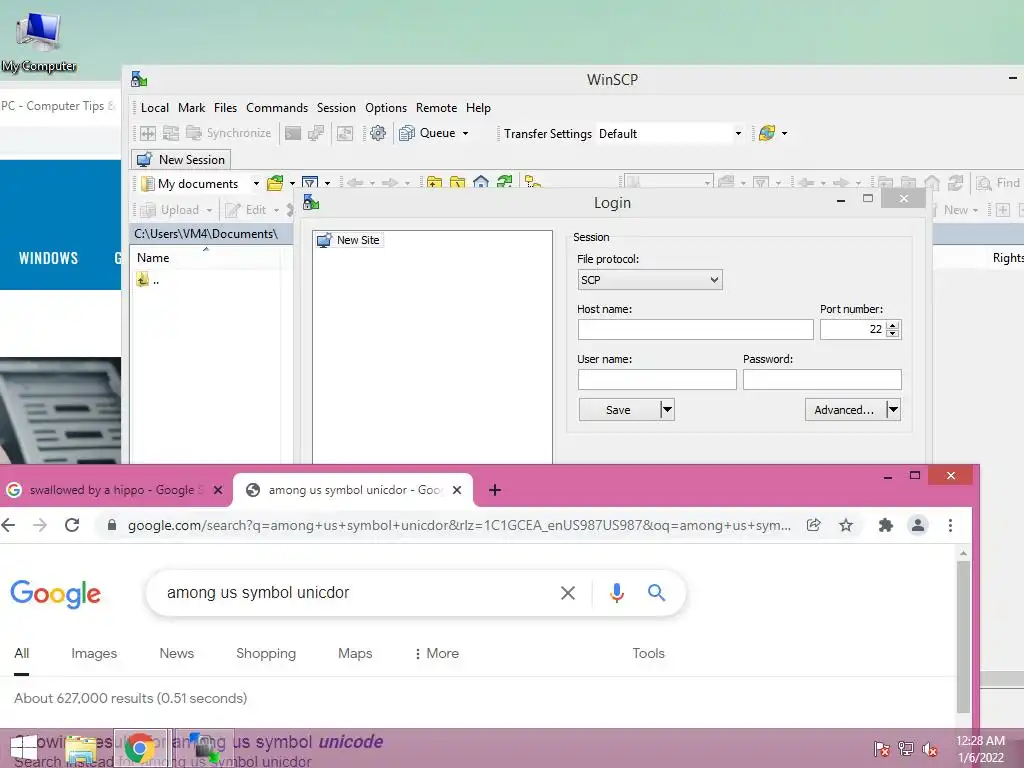Open the Commands menu in WinSCP
This screenshot has height=768, width=1024.
(x=277, y=108)
